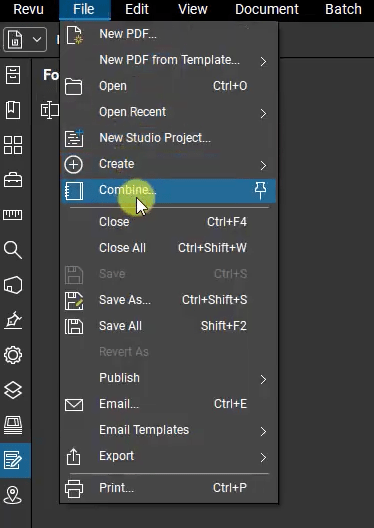Click the Save All disks icon
This screenshot has width=374, height=528.
pyautogui.click(x=74, y=327)
